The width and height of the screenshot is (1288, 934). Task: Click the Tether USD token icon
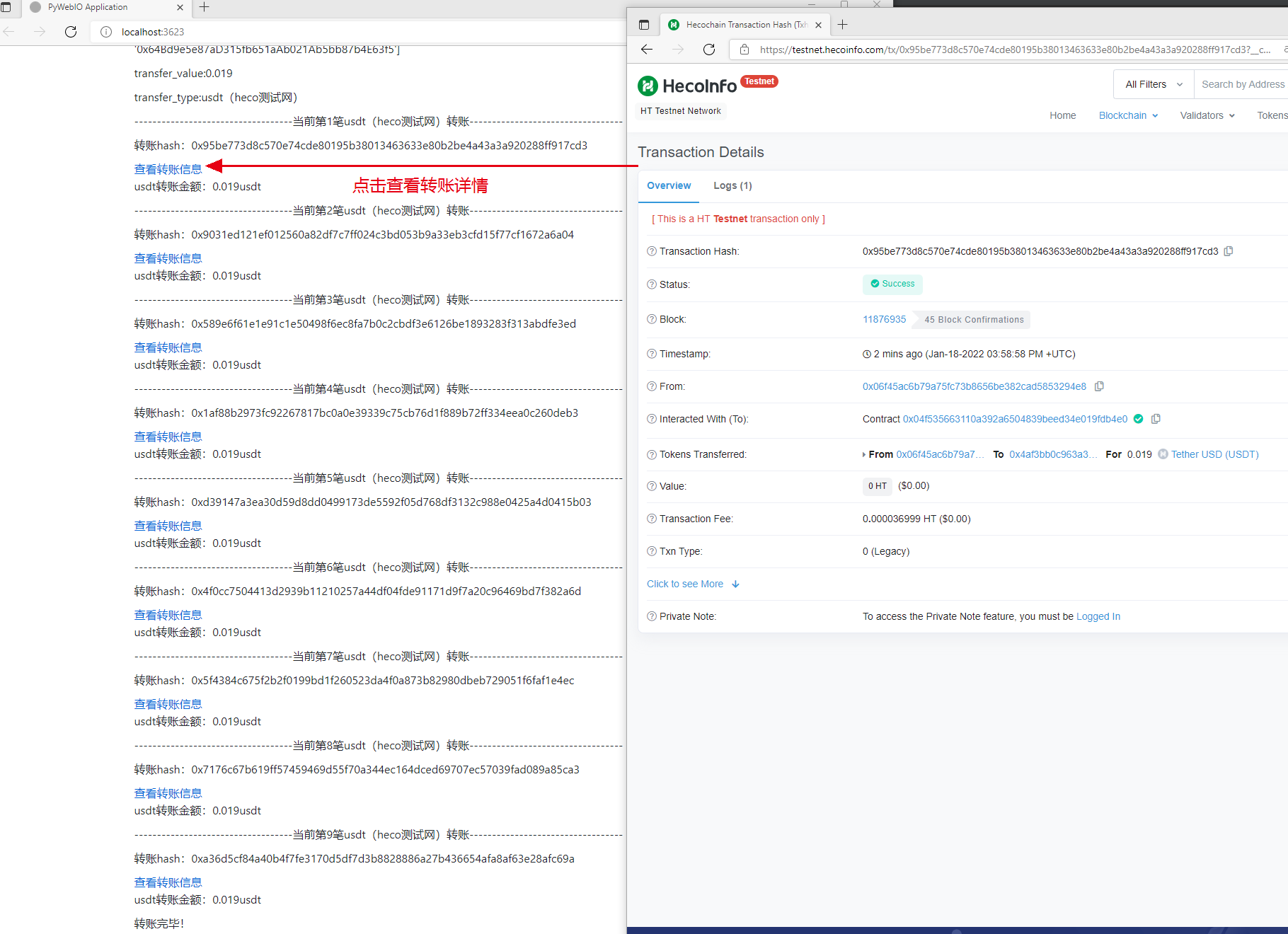click(1163, 454)
